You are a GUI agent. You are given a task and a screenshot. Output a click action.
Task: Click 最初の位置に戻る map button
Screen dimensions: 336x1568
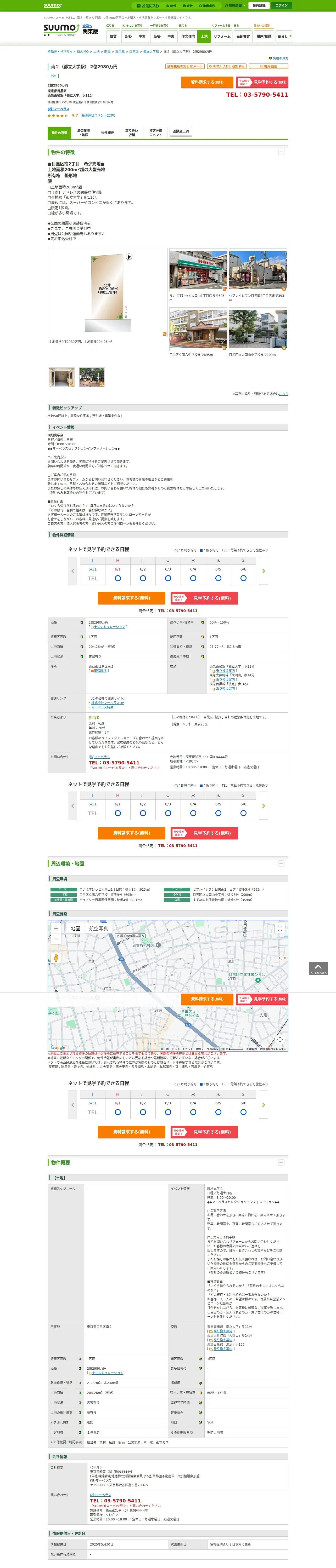coord(131,936)
